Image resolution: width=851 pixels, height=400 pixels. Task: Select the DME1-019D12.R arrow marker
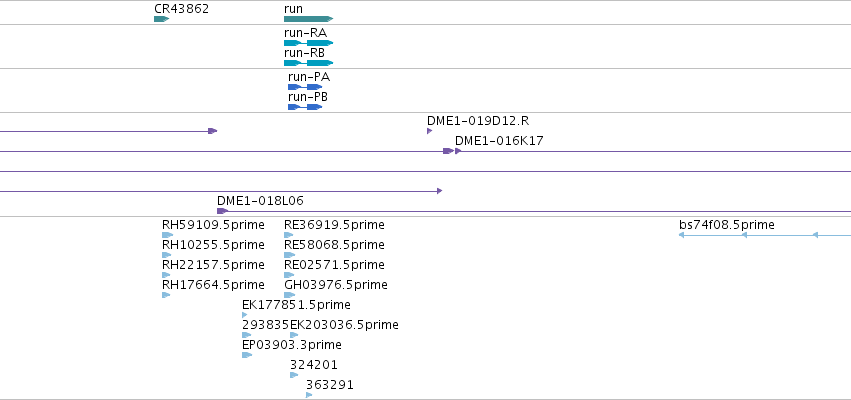pyautogui.click(x=429, y=131)
